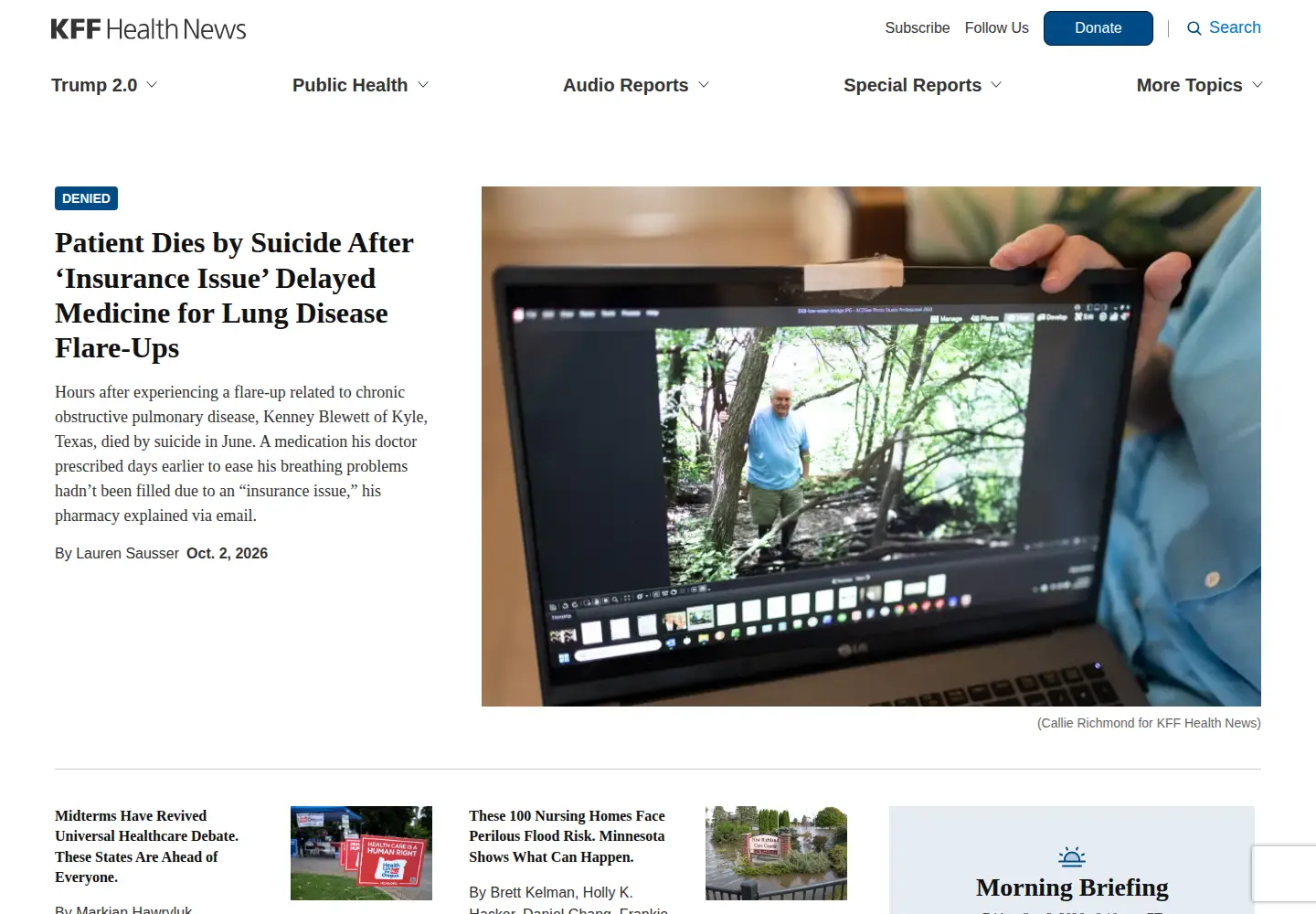
Task: Click the DENIED category tag
Action: click(x=86, y=198)
